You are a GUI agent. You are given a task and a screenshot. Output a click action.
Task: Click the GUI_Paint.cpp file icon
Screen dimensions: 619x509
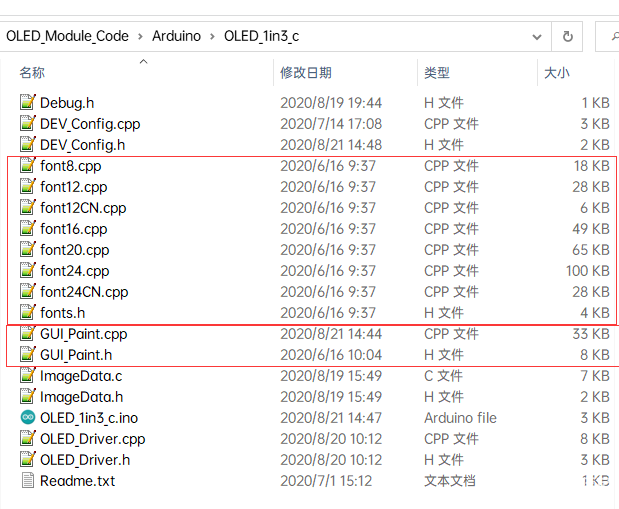coord(28,333)
